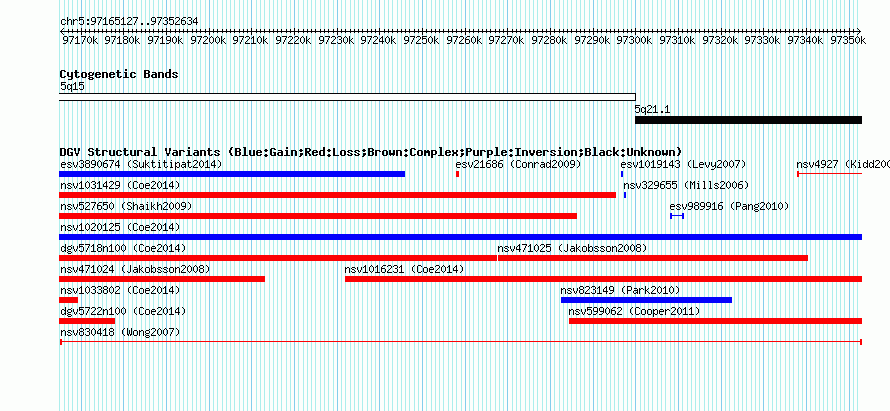Select the full-width blue nsv1020125 bar
890x411 pixels.
pos(460,237)
